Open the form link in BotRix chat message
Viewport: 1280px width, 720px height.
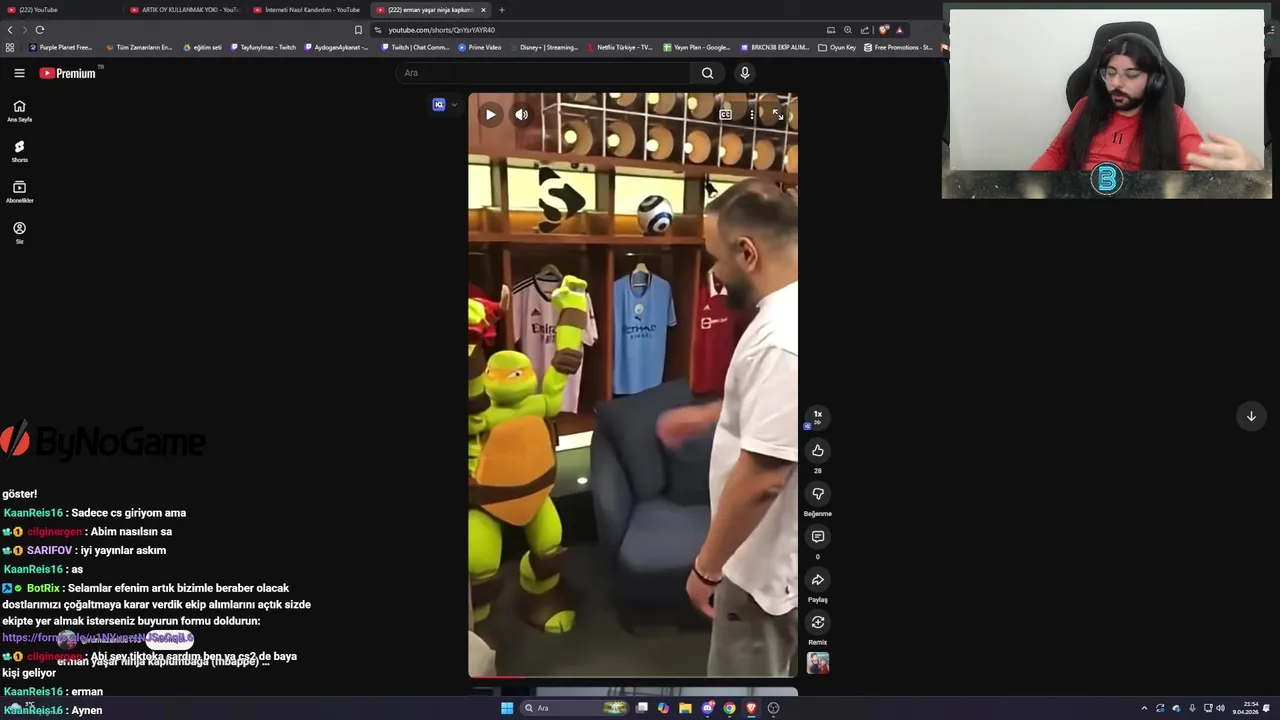[x=98, y=638]
